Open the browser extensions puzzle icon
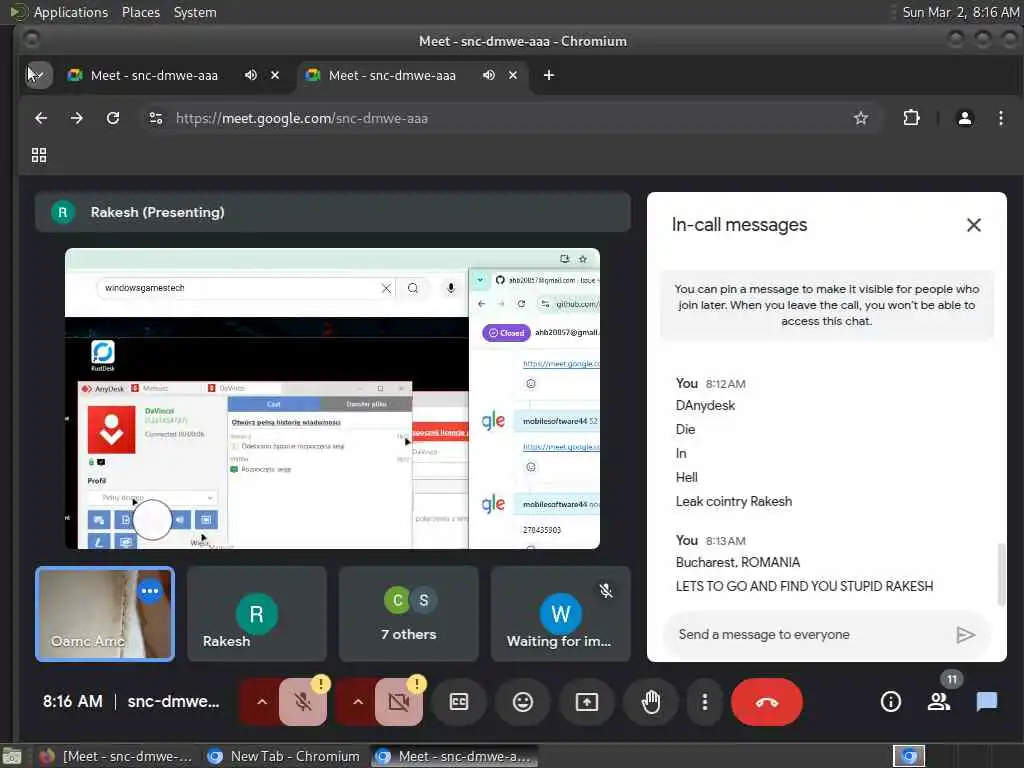The width and height of the screenshot is (1024, 768). pyautogui.click(x=911, y=118)
